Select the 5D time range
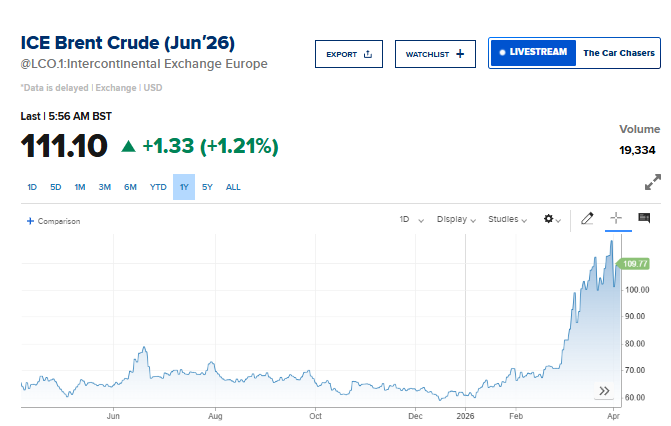Screen dimensions: 671x426 56,187
